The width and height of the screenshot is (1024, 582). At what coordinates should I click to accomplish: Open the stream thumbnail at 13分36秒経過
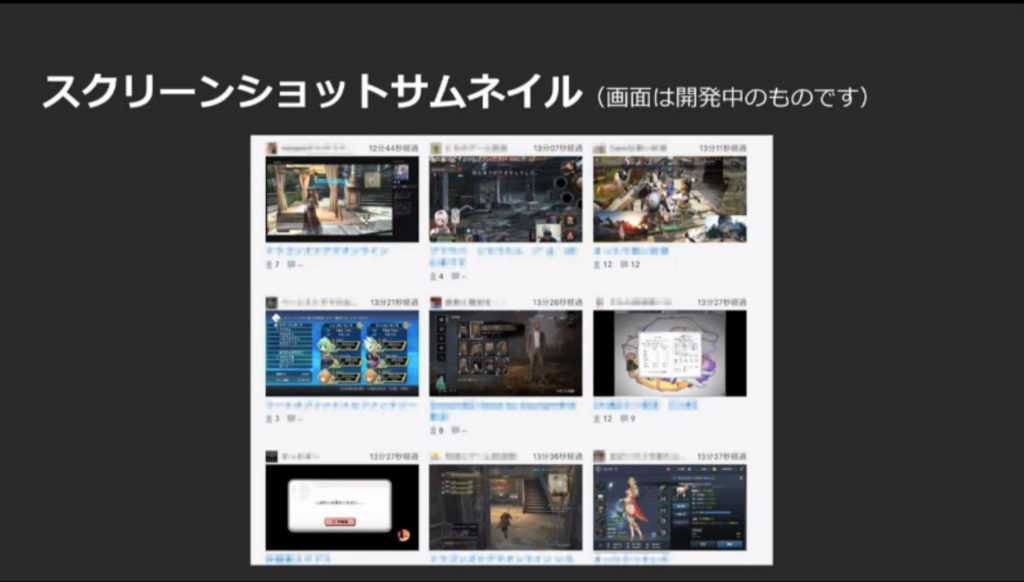505,508
